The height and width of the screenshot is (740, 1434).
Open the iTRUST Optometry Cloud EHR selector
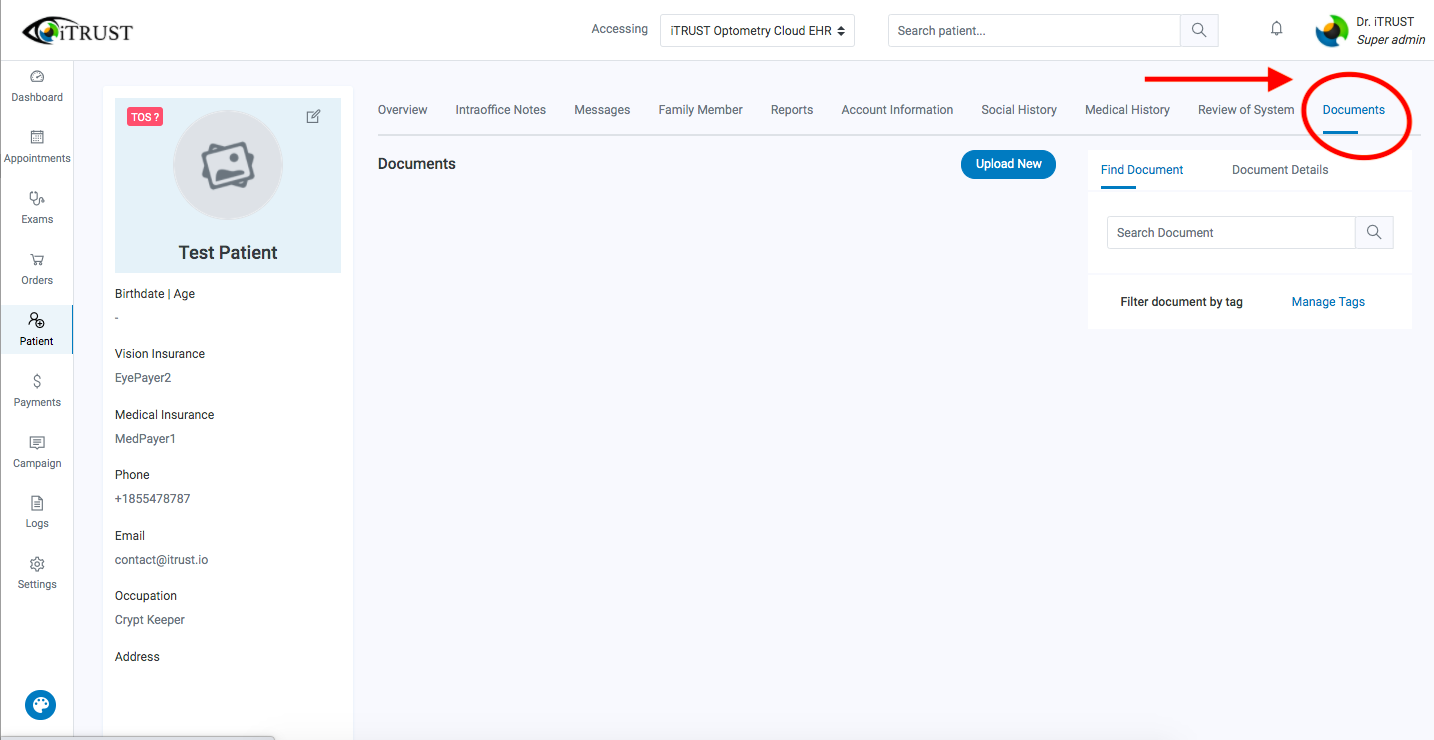[756, 30]
